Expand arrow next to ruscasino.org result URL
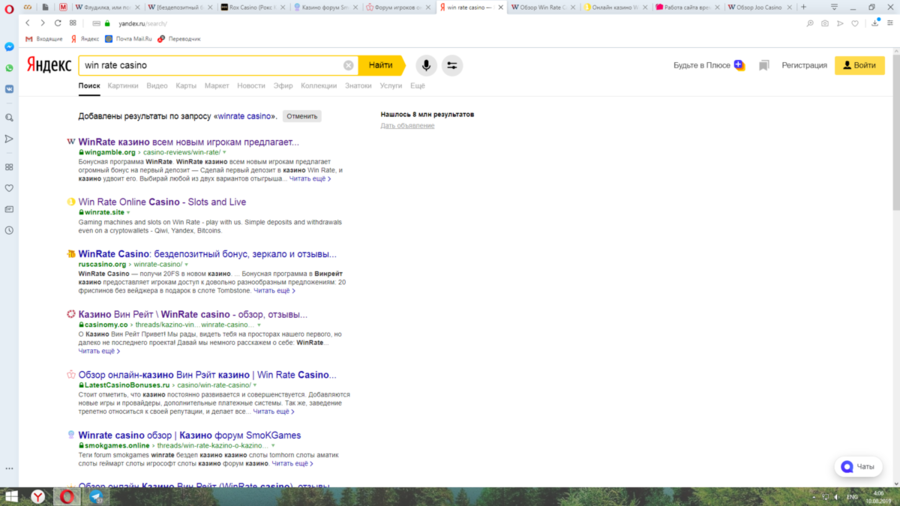 (187, 264)
